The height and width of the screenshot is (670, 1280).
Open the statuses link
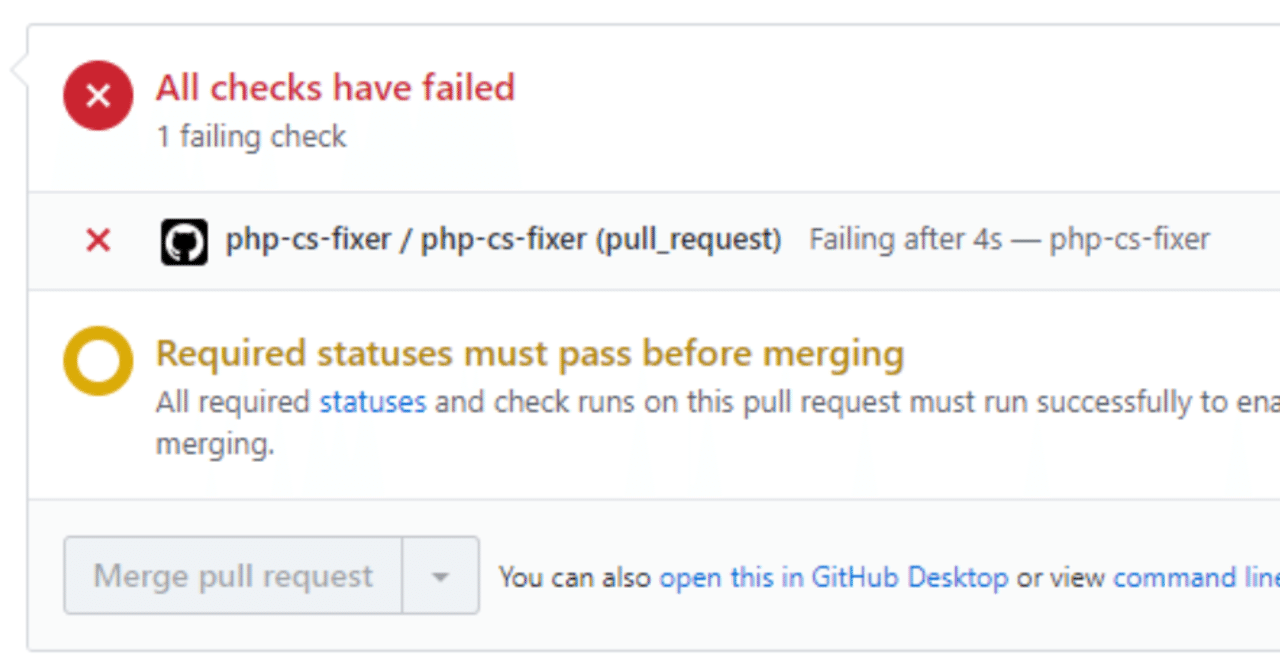click(372, 401)
